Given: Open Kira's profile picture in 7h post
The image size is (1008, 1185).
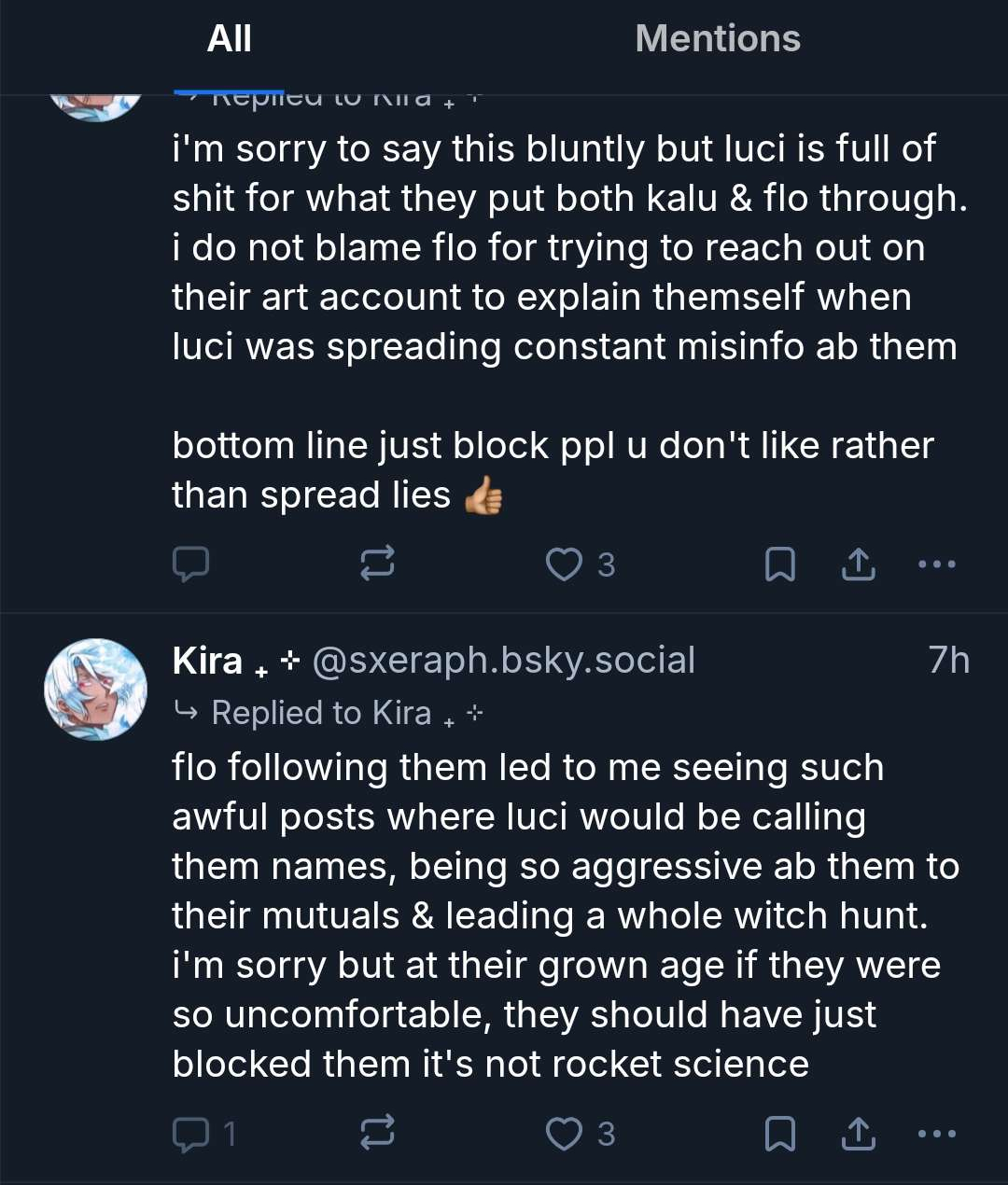Looking at the screenshot, I should 95,690.
